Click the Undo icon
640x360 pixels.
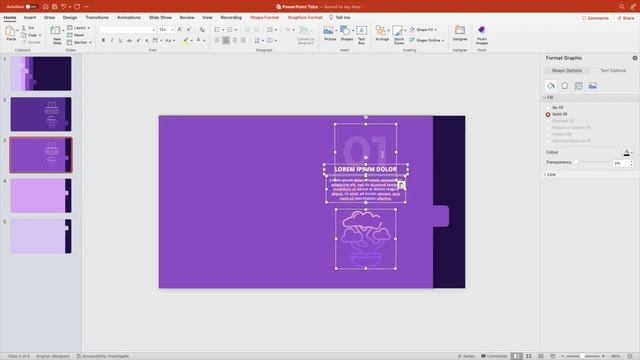(64, 7)
